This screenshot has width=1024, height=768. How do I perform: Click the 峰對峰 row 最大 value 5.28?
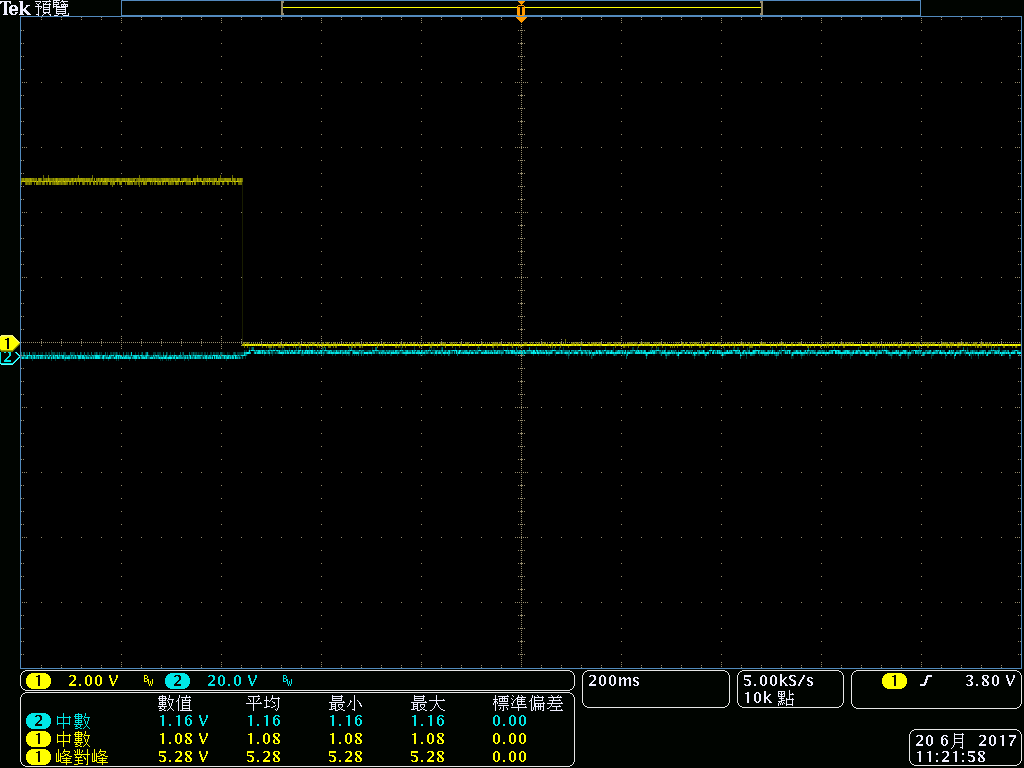click(x=428, y=757)
